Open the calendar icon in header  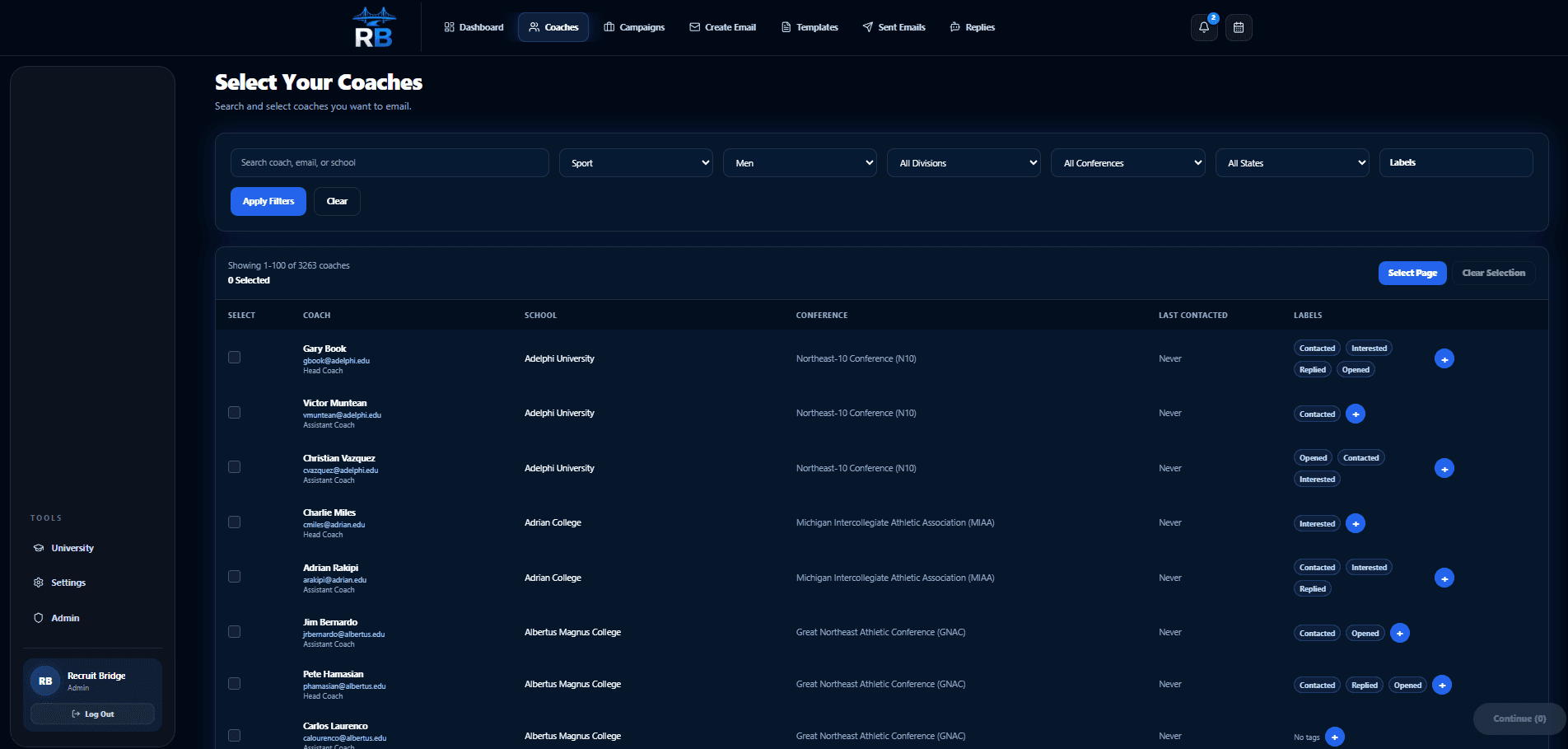[x=1239, y=27]
